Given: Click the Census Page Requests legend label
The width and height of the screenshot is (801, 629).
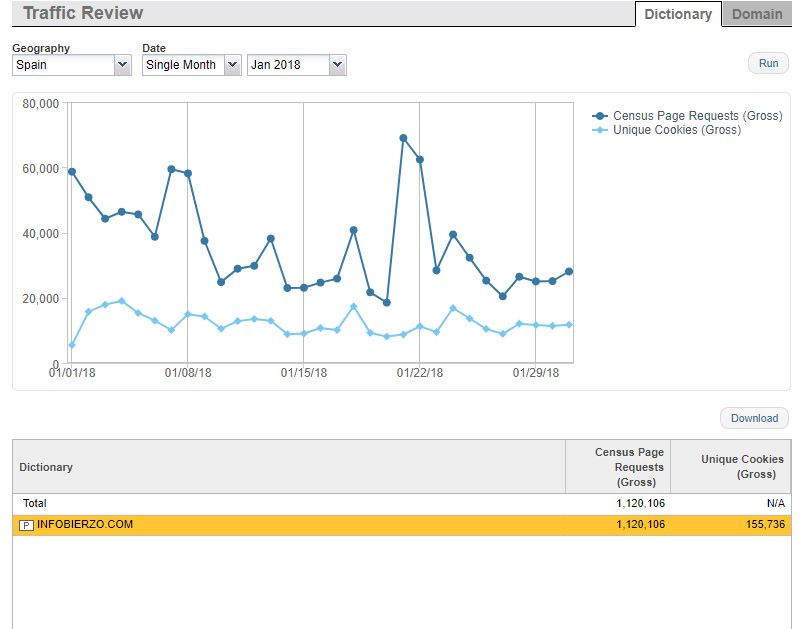Looking at the screenshot, I should pos(697,116).
